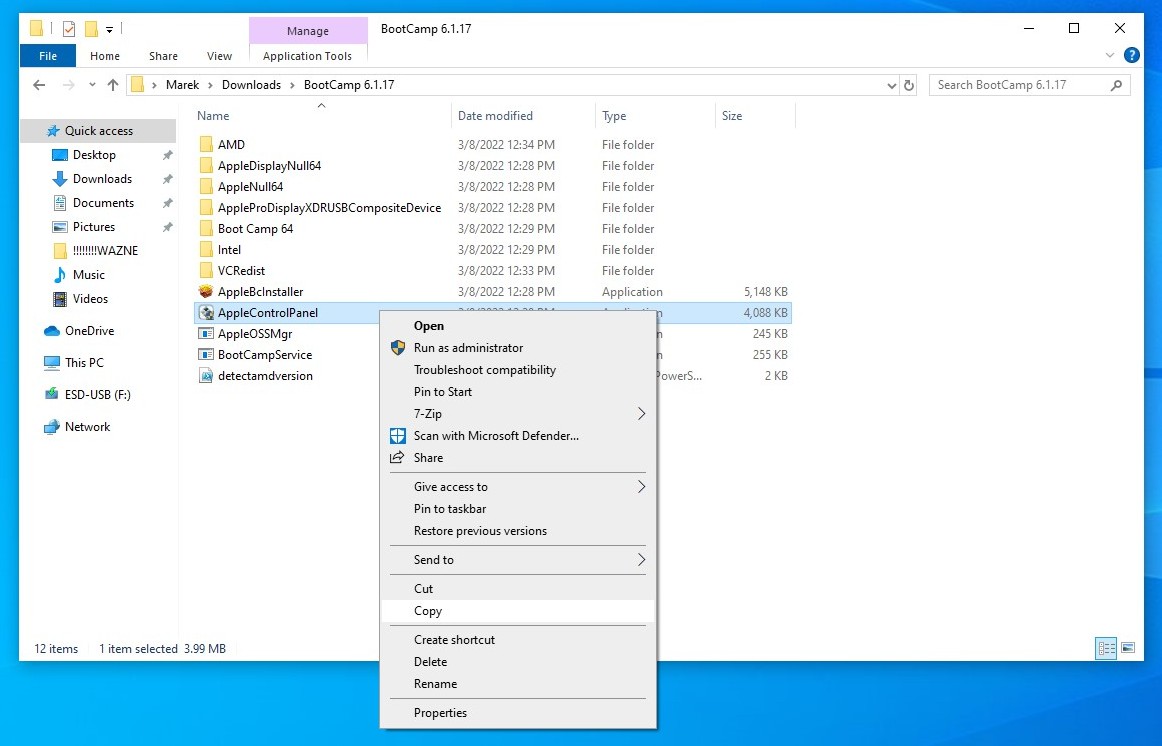Select the BootCampService file icon
The height and width of the screenshot is (746, 1162).
(206, 355)
